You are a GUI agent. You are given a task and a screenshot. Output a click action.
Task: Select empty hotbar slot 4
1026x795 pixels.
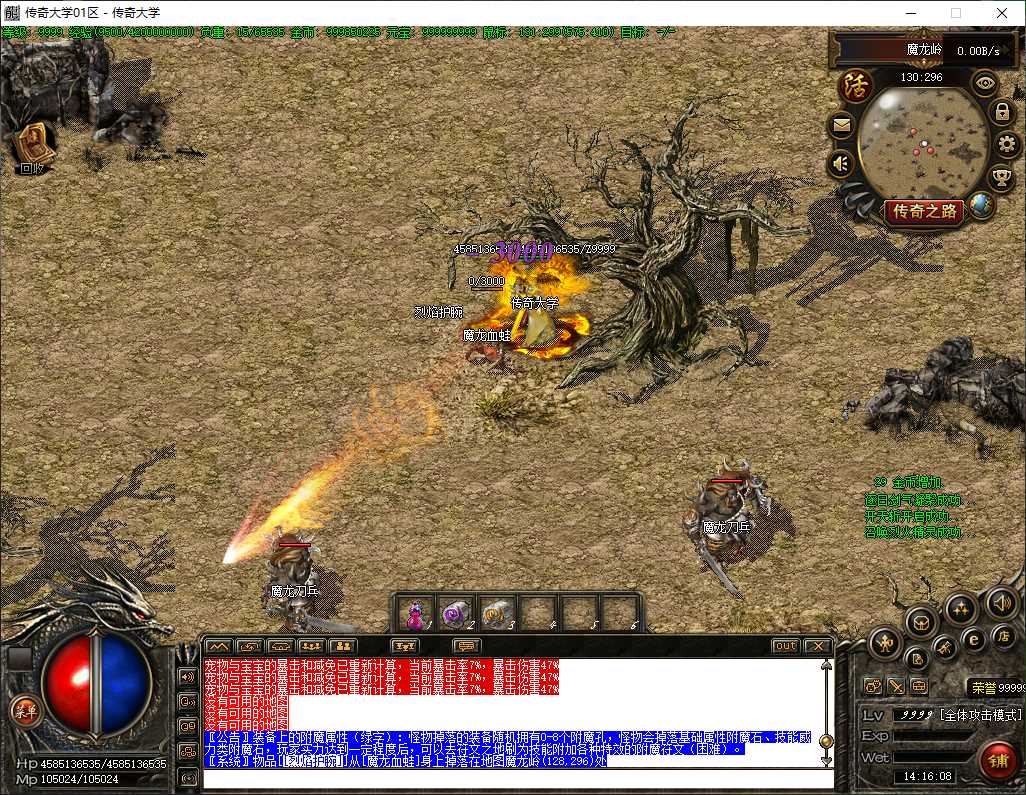538,615
